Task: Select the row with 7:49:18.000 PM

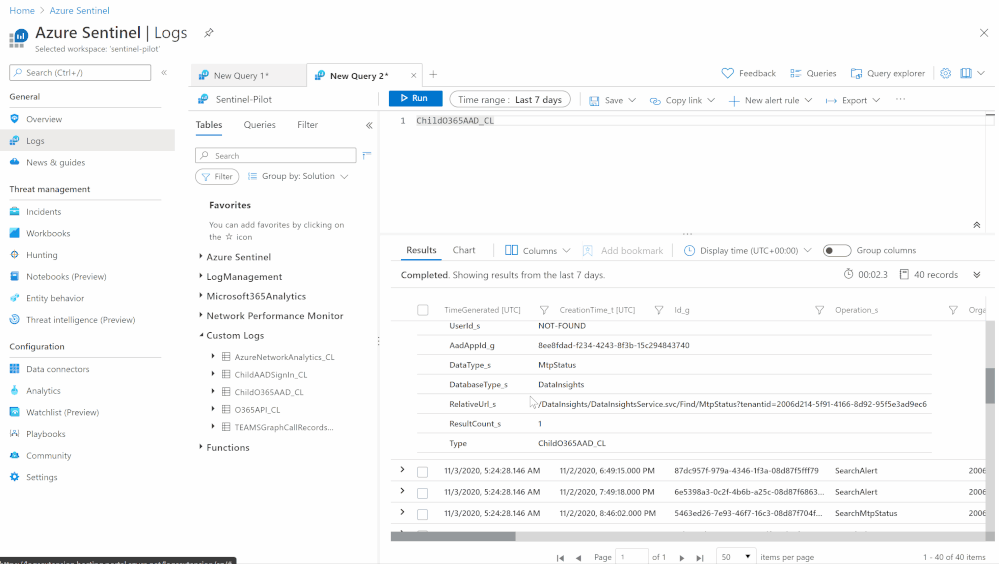Action: (x=422, y=493)
